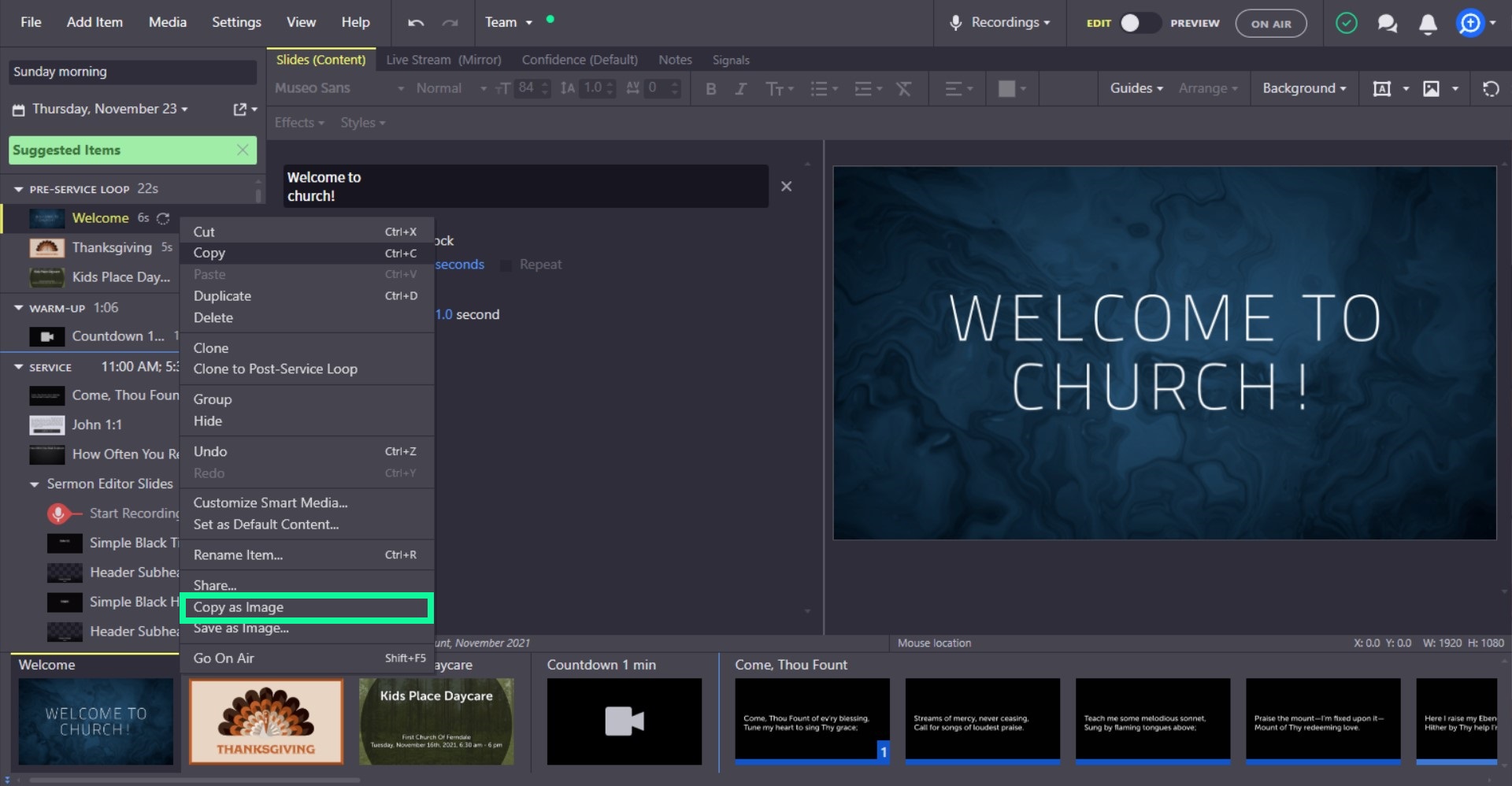This screenshot has height=786, width=1512.
Task: Click the green checkmark status icon
Action: point(1347,23)
